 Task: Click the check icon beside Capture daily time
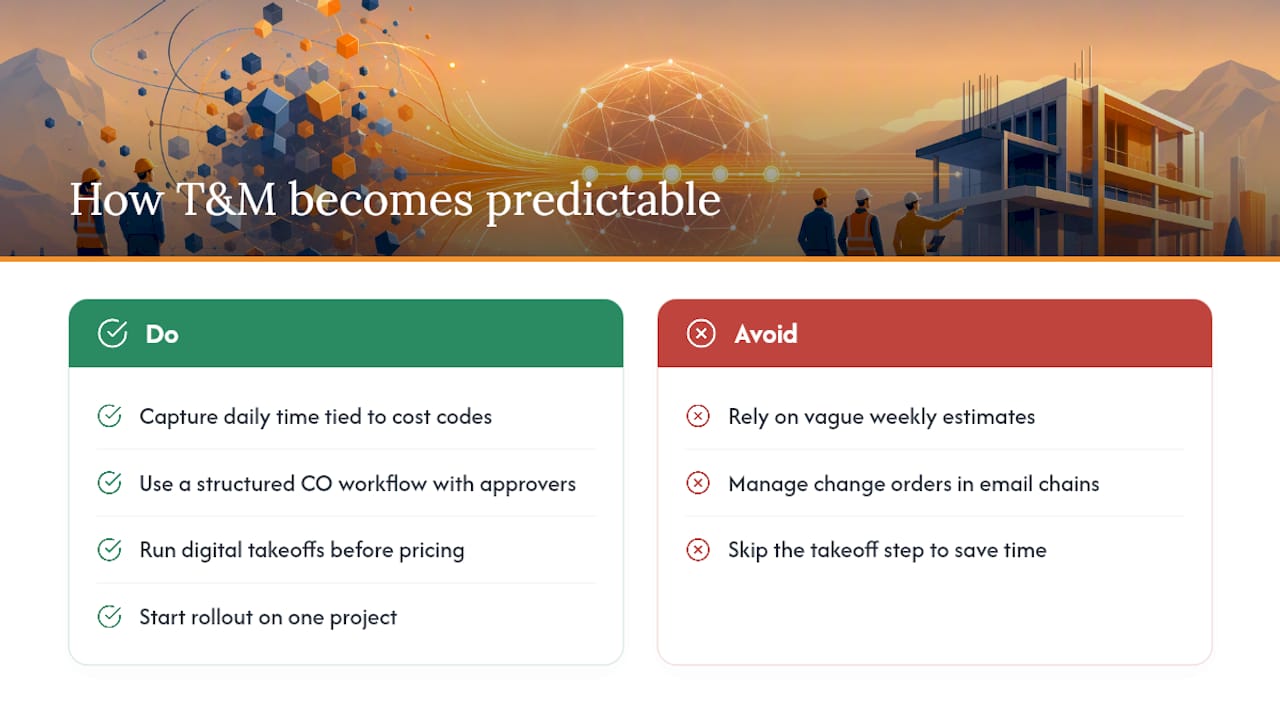[109, 416]
